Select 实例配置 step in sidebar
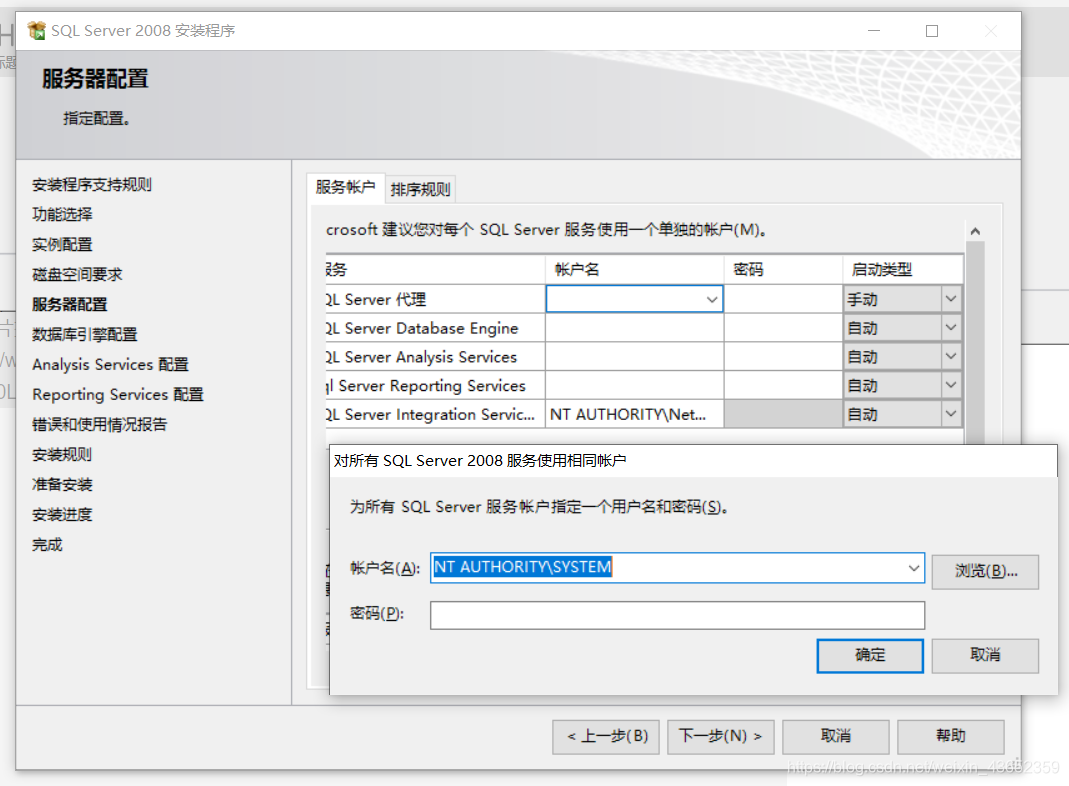Screen dimensions: 1069x786 62,245
